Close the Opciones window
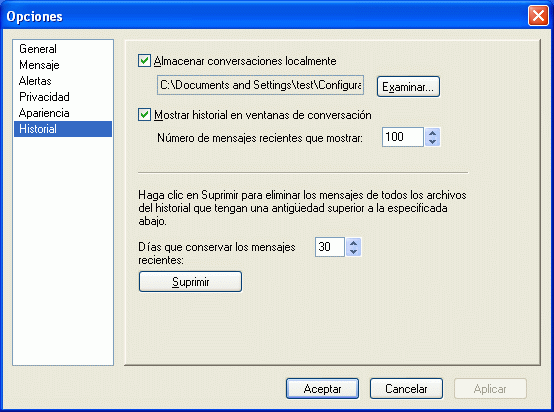The height and width of the screenshot is (412, 554). tap(538, 16)
